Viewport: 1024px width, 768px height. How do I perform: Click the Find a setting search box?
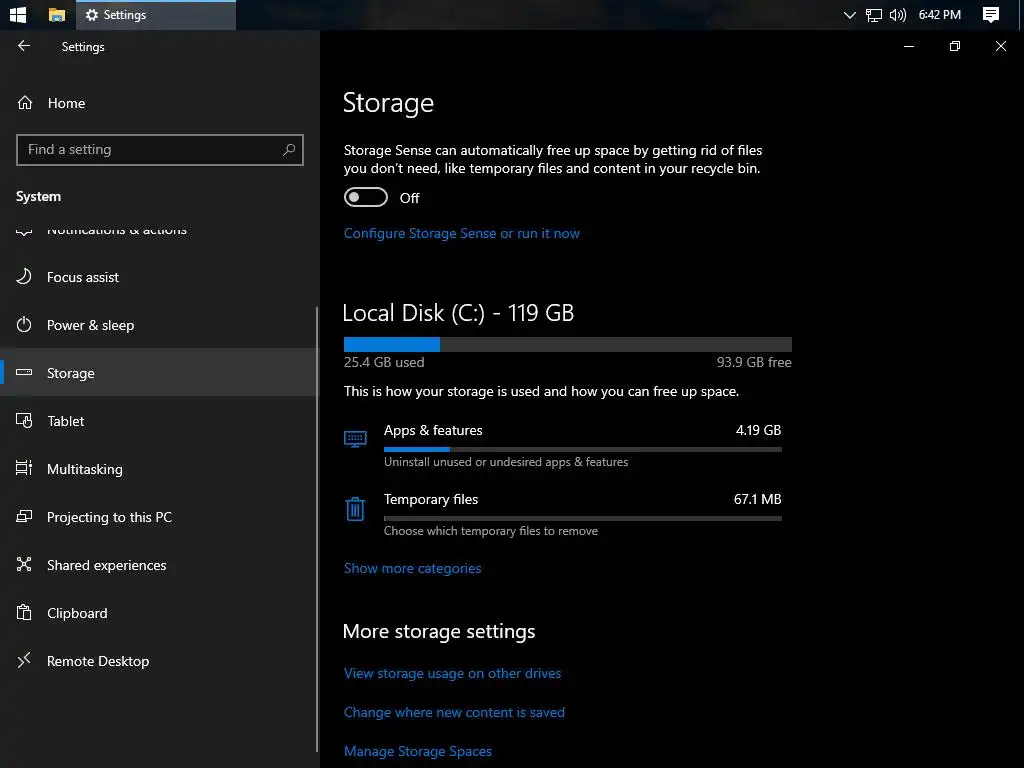tap(159, 150)
